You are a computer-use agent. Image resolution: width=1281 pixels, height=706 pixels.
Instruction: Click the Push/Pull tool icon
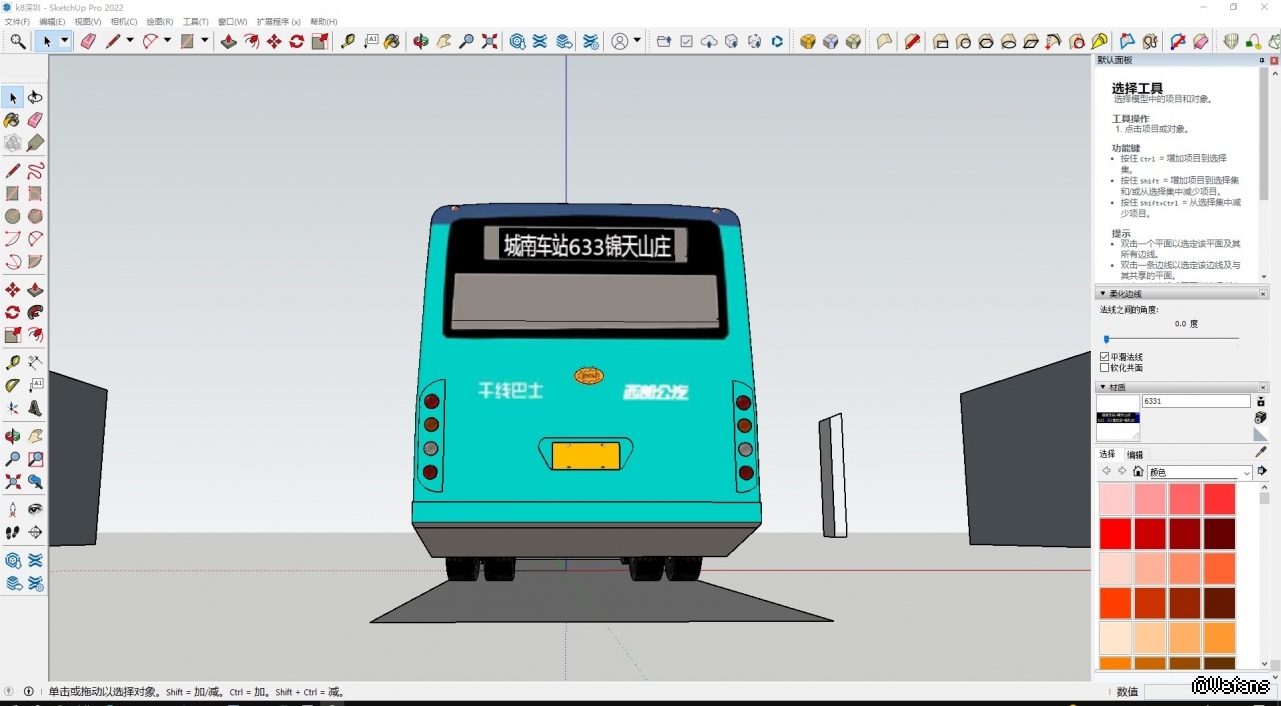pos(228,41)
